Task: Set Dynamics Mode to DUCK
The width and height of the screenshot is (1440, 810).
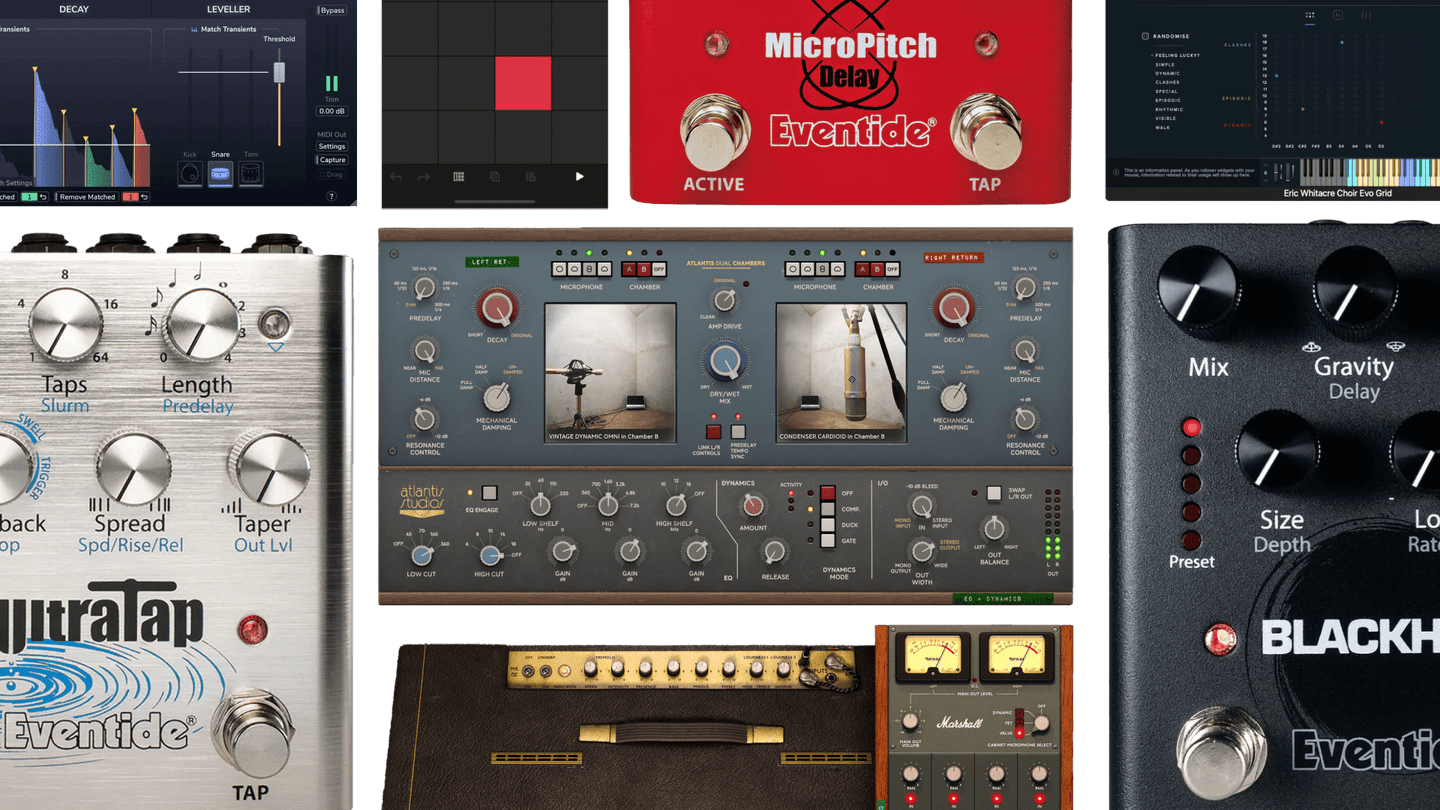Action: click(x=828, y=525)
